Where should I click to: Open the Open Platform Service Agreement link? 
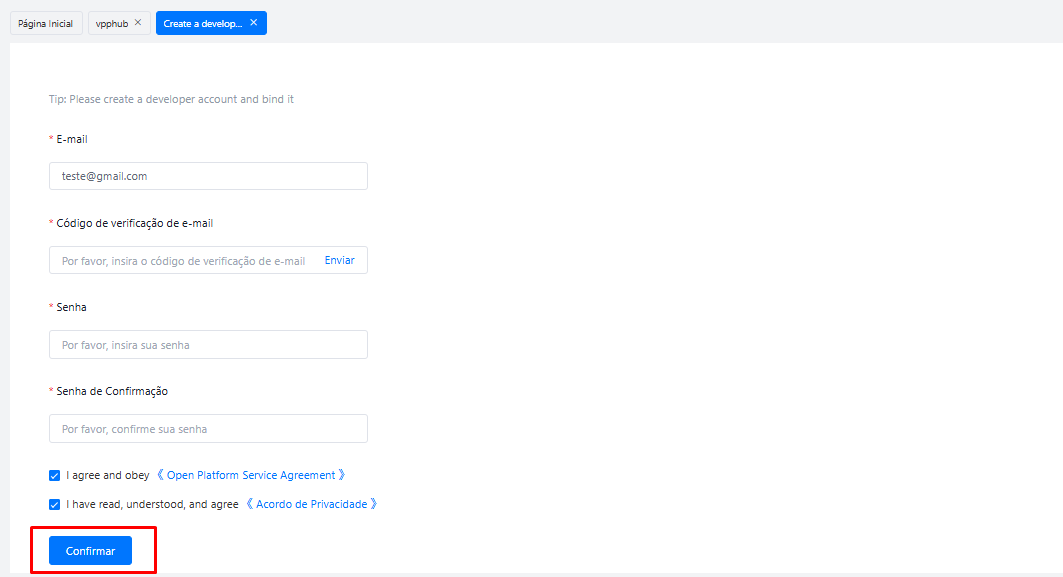click(x=250, y=476)
